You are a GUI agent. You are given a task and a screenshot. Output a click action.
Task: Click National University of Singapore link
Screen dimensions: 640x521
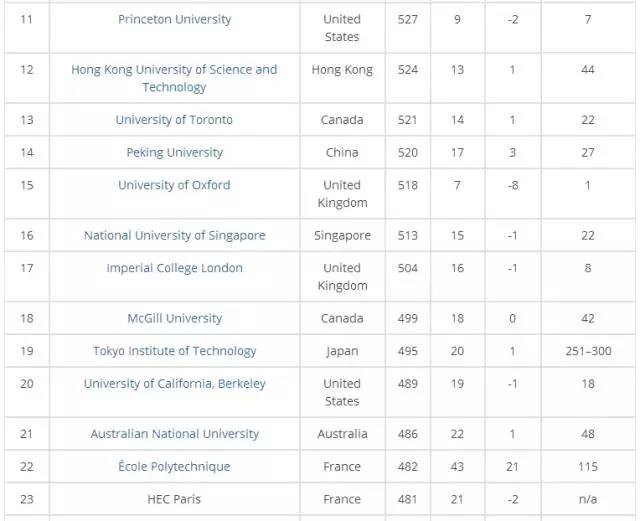click(x=174, y=236)
